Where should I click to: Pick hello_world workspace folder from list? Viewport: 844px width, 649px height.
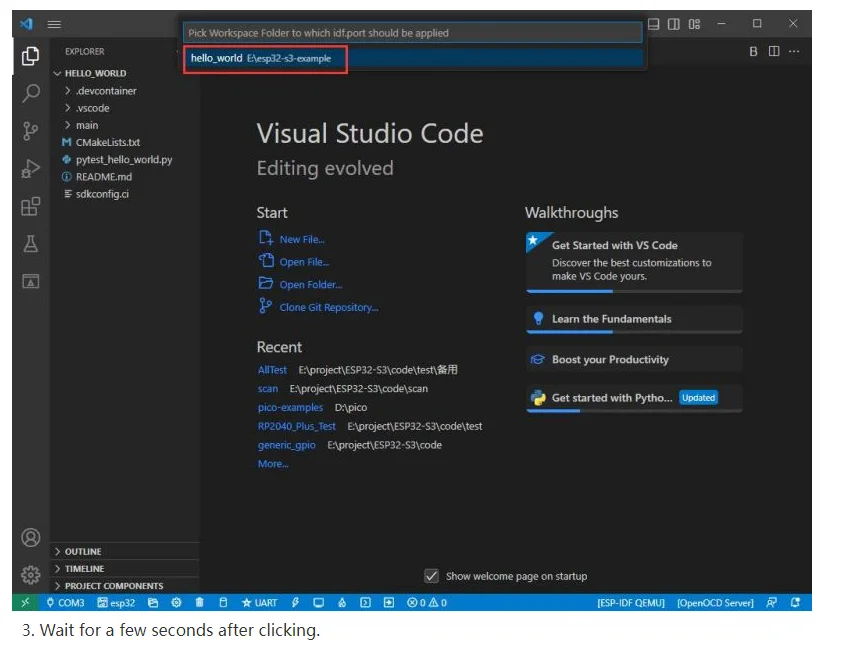pyautogui.click(x=413, y=58)
